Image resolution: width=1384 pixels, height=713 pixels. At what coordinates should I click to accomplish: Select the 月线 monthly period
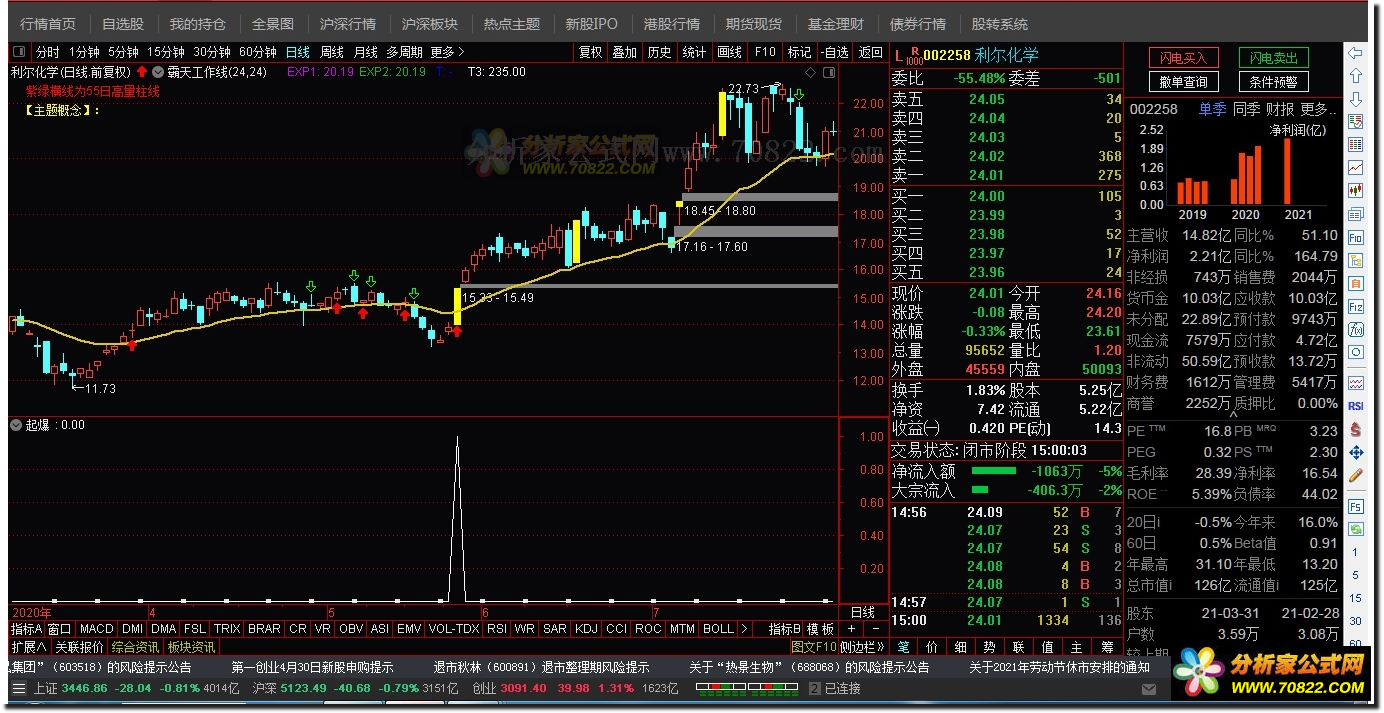366,52
